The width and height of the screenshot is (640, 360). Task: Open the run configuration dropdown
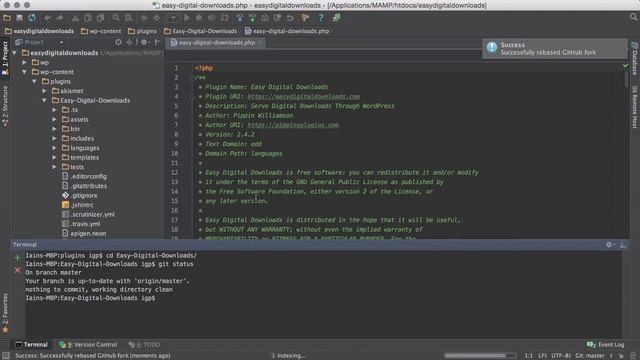(173, 18)
